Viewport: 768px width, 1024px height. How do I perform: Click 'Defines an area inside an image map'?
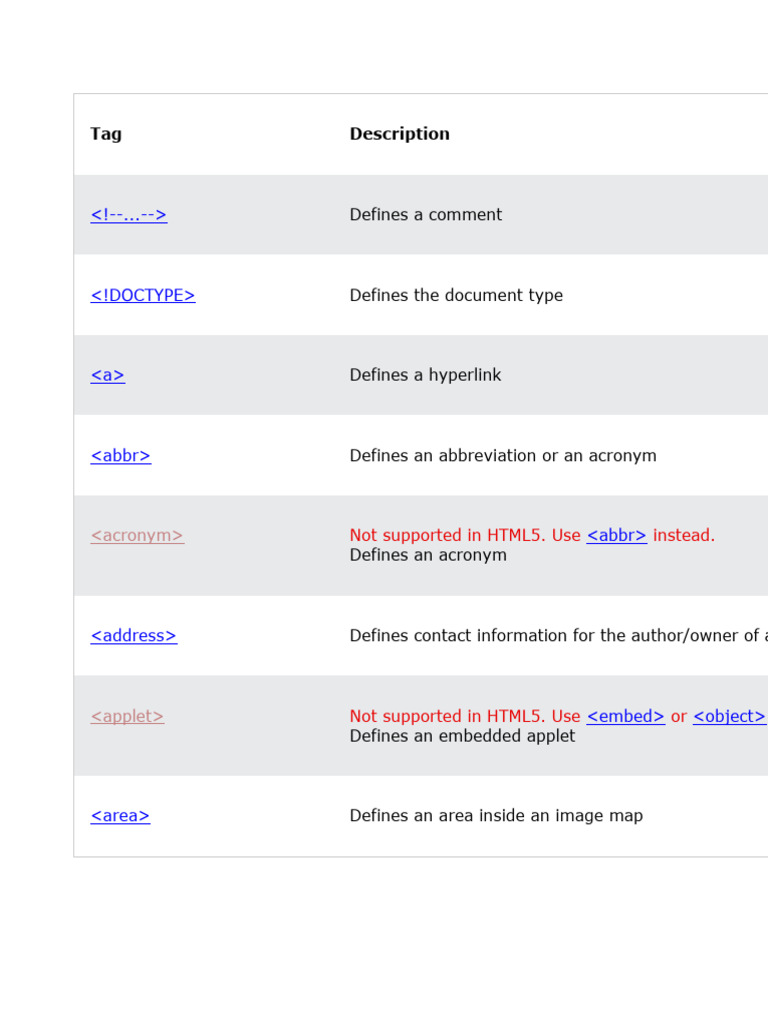point(496,816)
